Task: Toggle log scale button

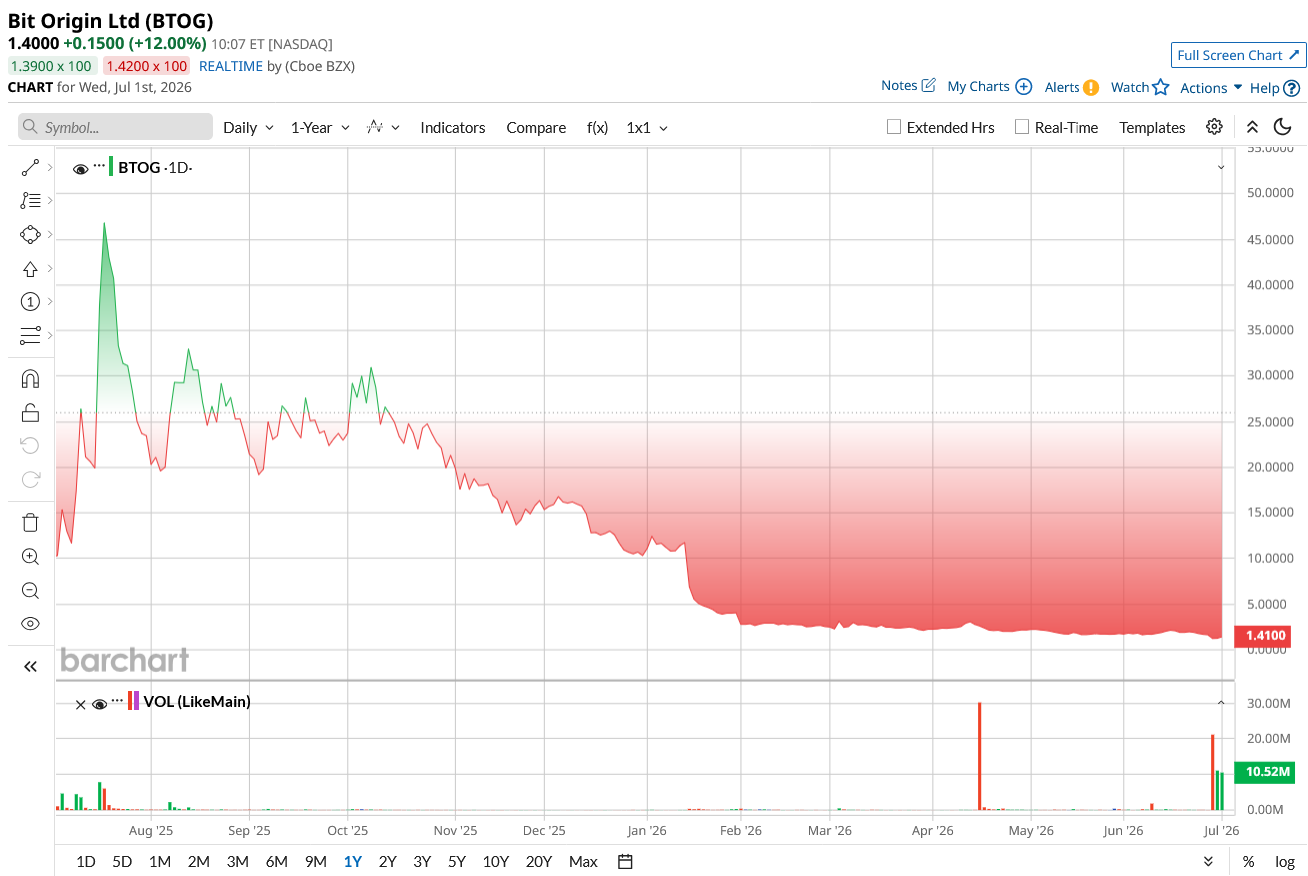Action: point(1285,861)
